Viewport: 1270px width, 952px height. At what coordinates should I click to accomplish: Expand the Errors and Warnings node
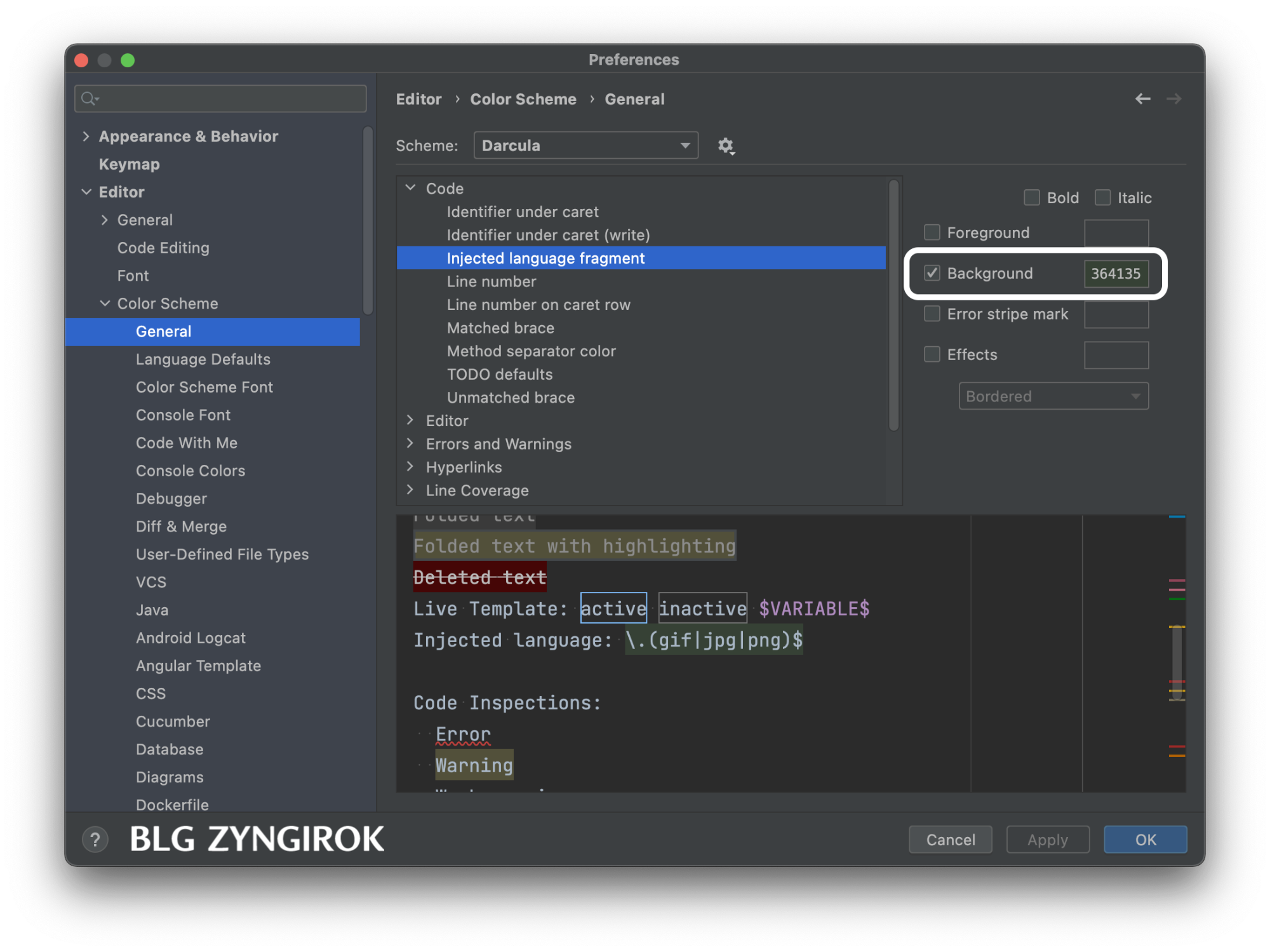click(x=410, y=443)
